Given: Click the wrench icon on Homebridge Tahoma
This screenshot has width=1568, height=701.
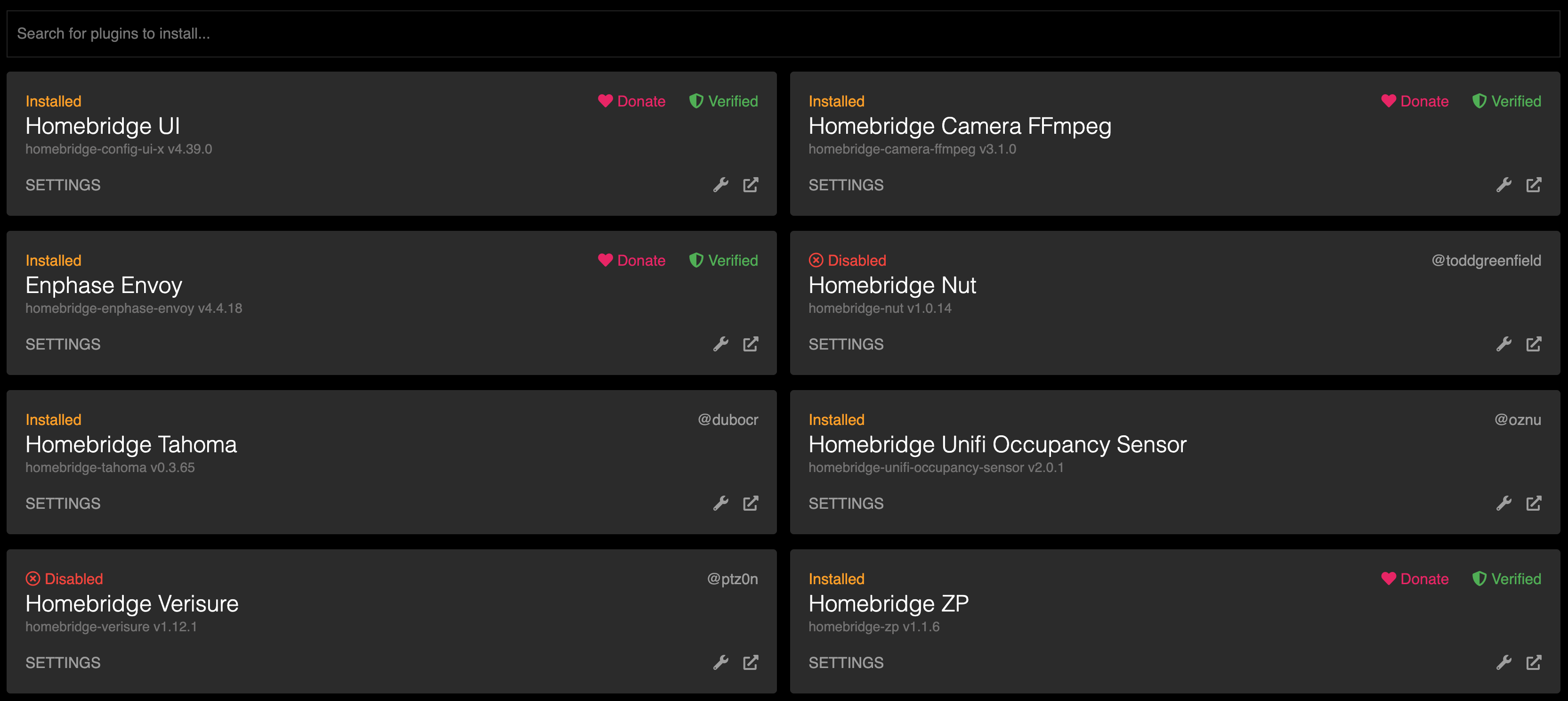Looking at the screenshot, I should point(721,503).
